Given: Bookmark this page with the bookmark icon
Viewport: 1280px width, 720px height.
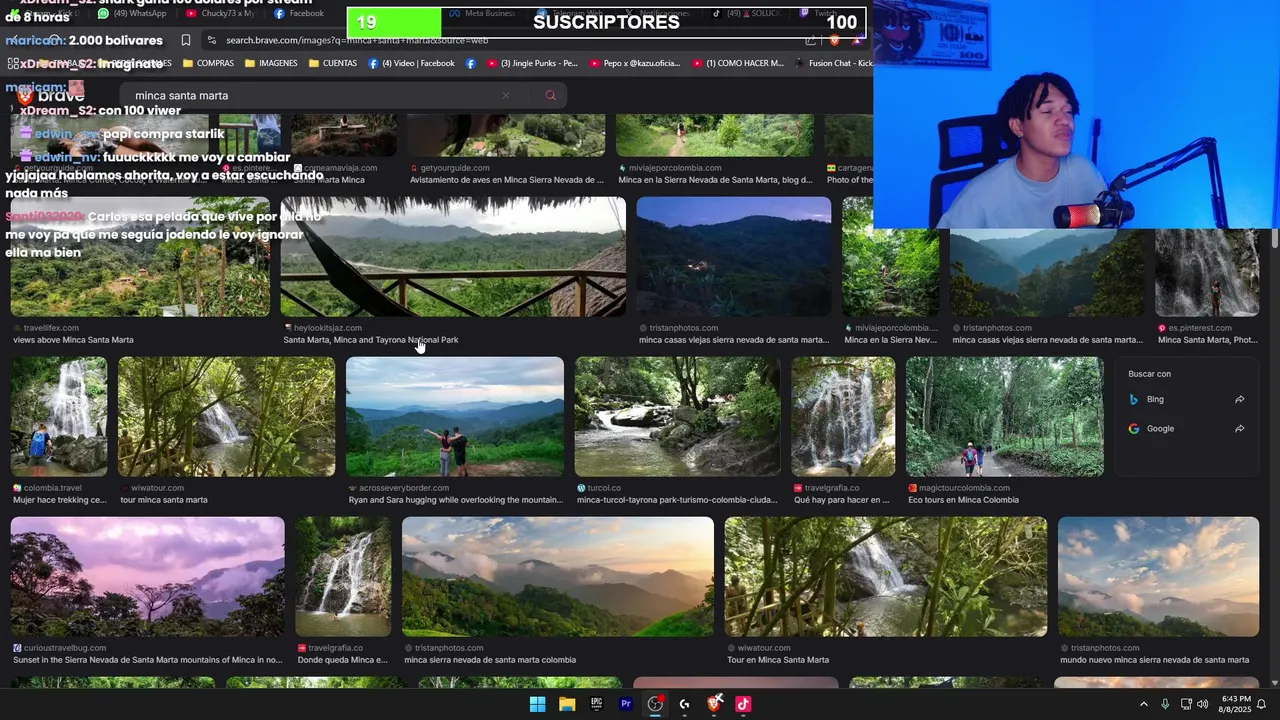Looking at the screenshot, I should (185, 40).
